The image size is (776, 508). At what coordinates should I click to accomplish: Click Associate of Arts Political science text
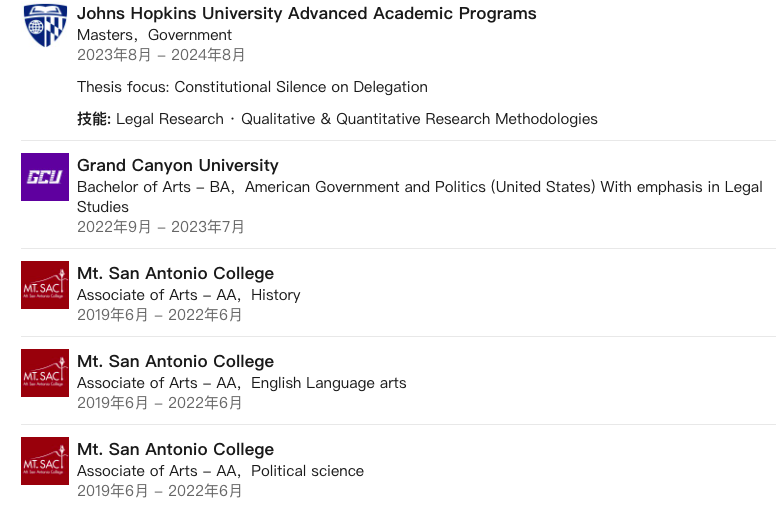pos(220,471)
